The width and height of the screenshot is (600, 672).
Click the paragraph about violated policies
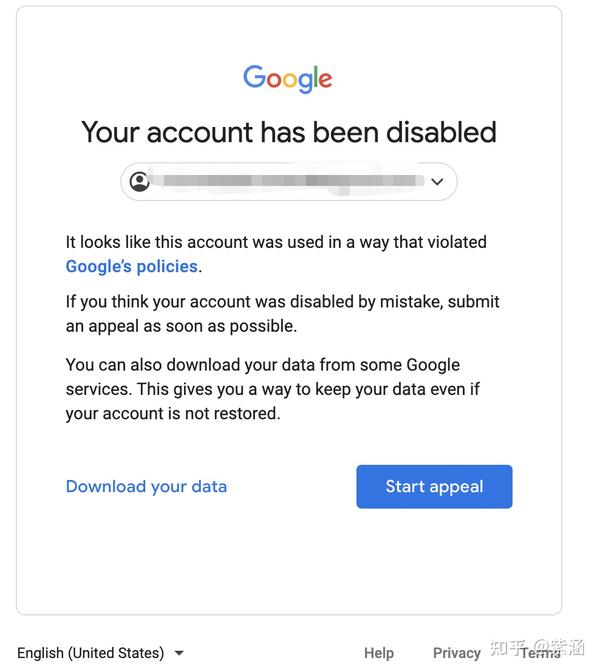coord(276,242)
